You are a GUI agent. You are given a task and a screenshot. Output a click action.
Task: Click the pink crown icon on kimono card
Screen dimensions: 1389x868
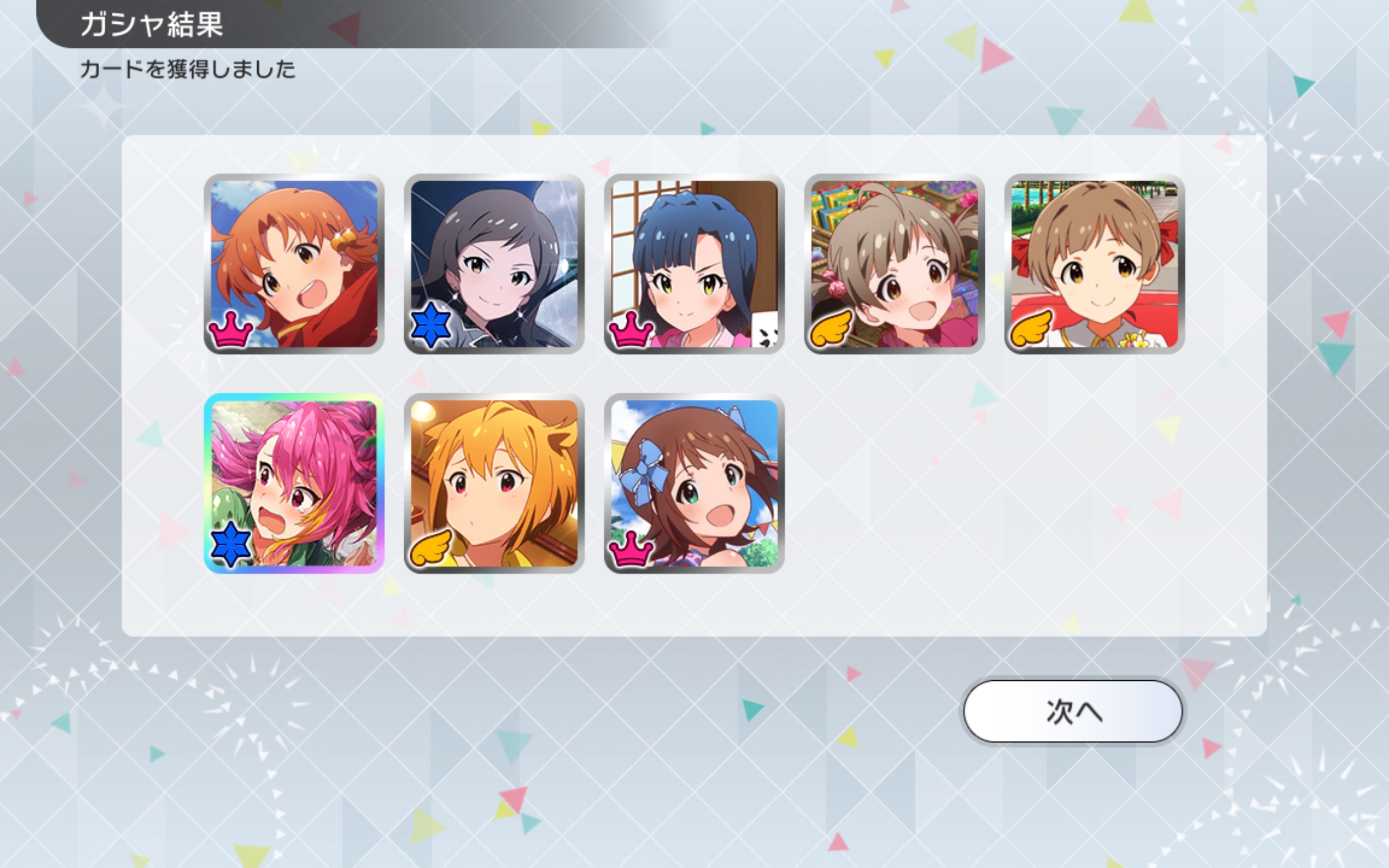pyautogui.click(x=631, y=329)
